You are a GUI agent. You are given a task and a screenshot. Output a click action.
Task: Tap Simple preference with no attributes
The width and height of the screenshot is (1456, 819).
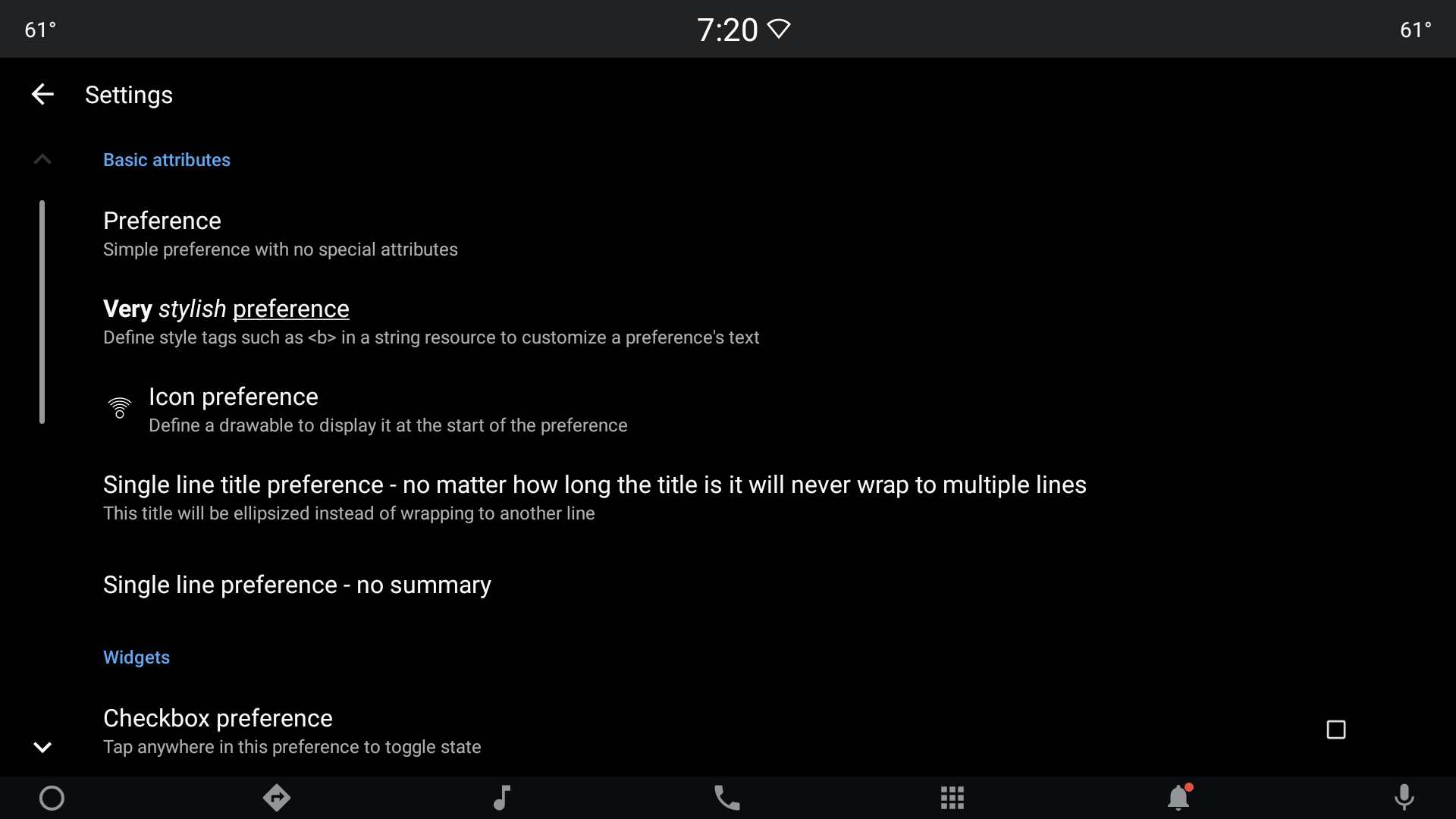tap(281, 248)
